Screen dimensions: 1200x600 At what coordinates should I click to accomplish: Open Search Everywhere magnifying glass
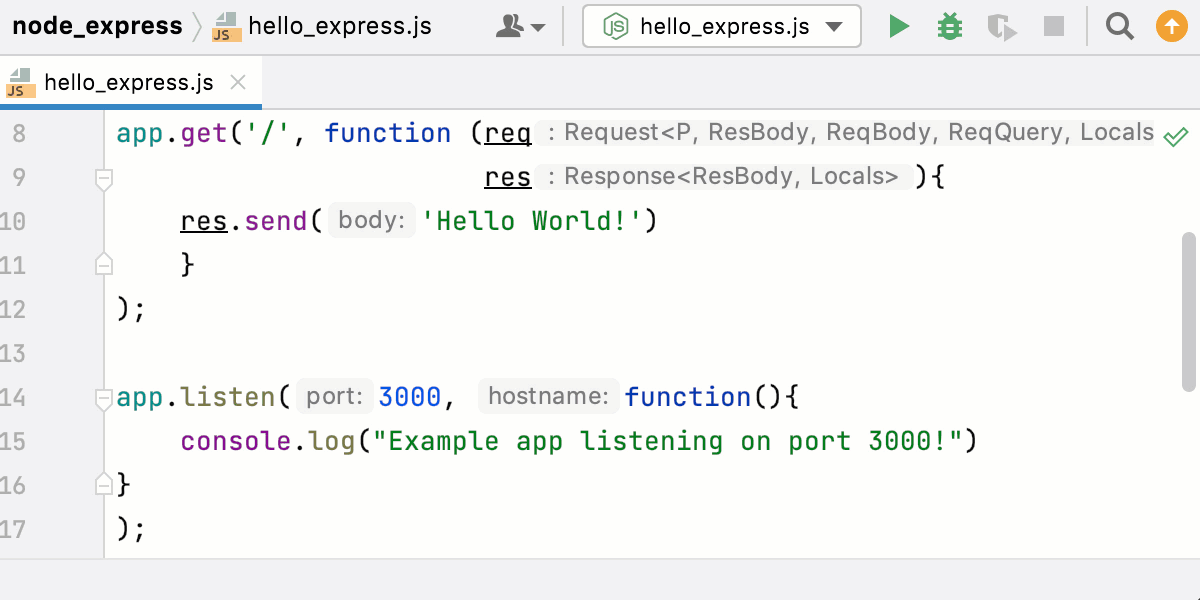[x=1119, y=27]
